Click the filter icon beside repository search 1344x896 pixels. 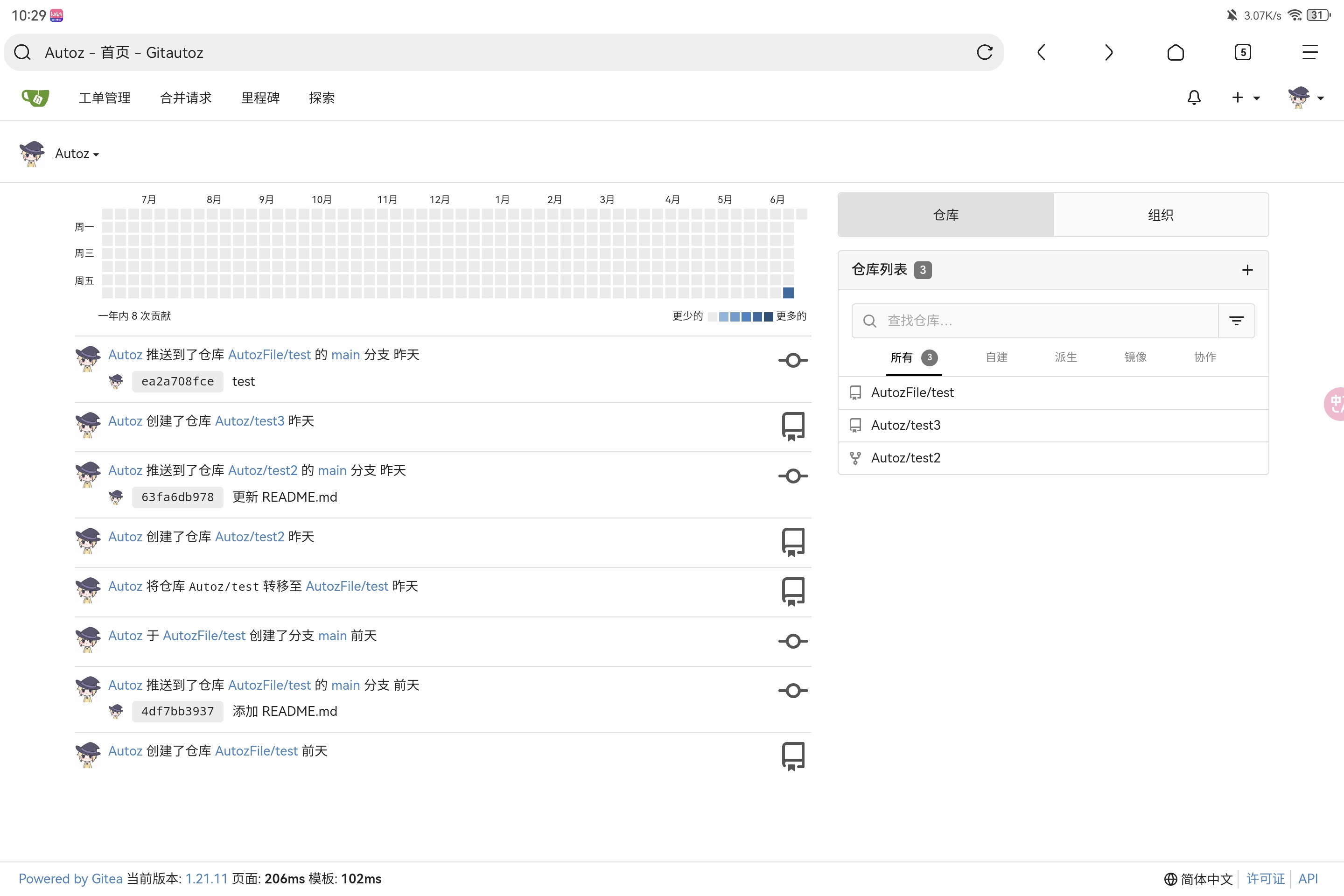[1237, 321]
